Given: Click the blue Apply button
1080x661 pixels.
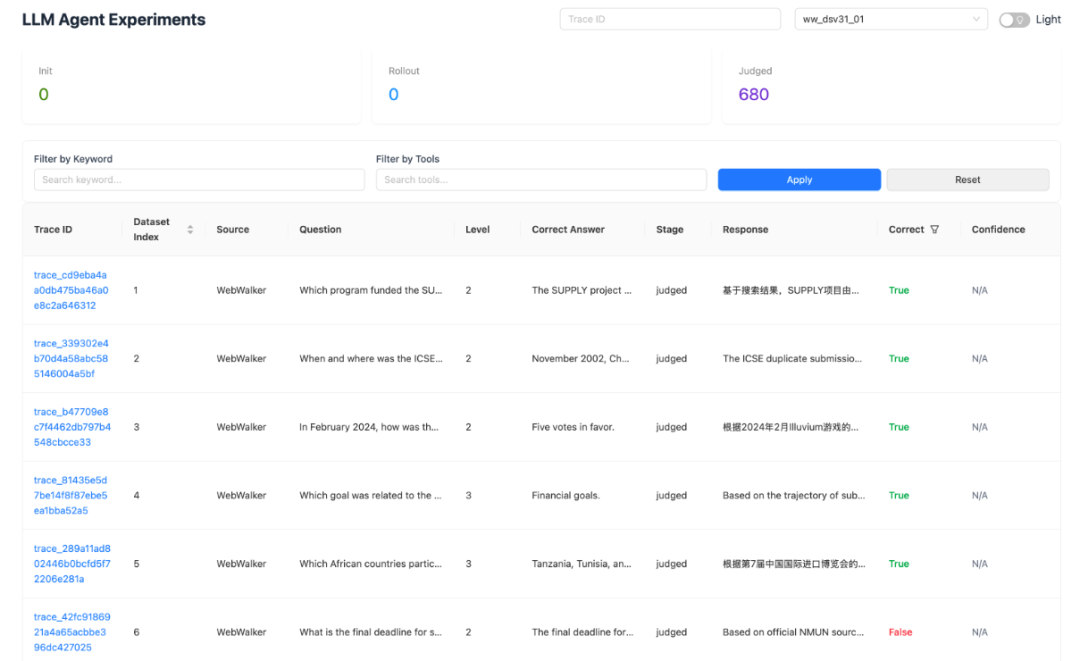Looking at the screenshot, I should 799,180.
